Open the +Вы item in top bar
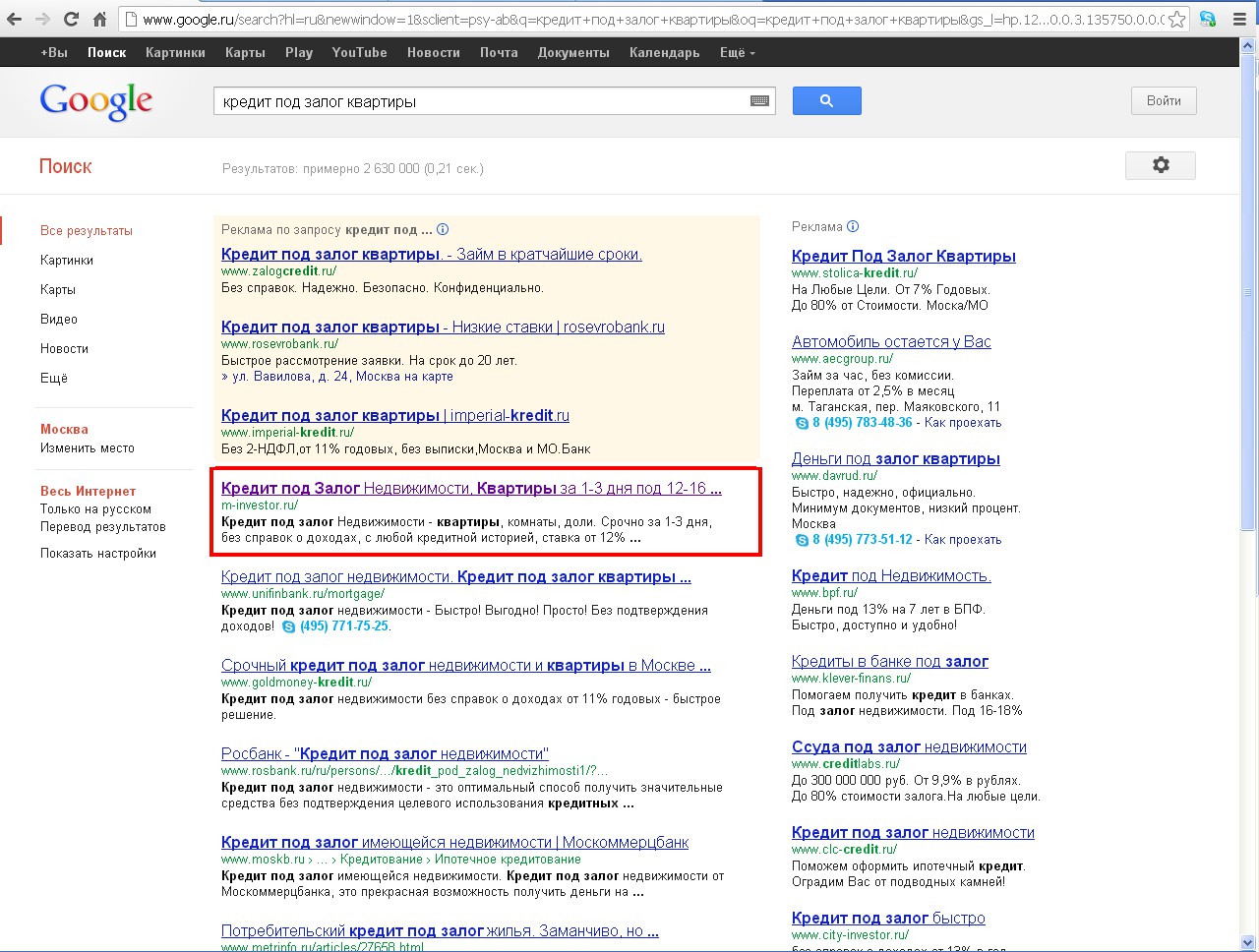Viewport: 1259px width, 952px height. coord(54,52)
